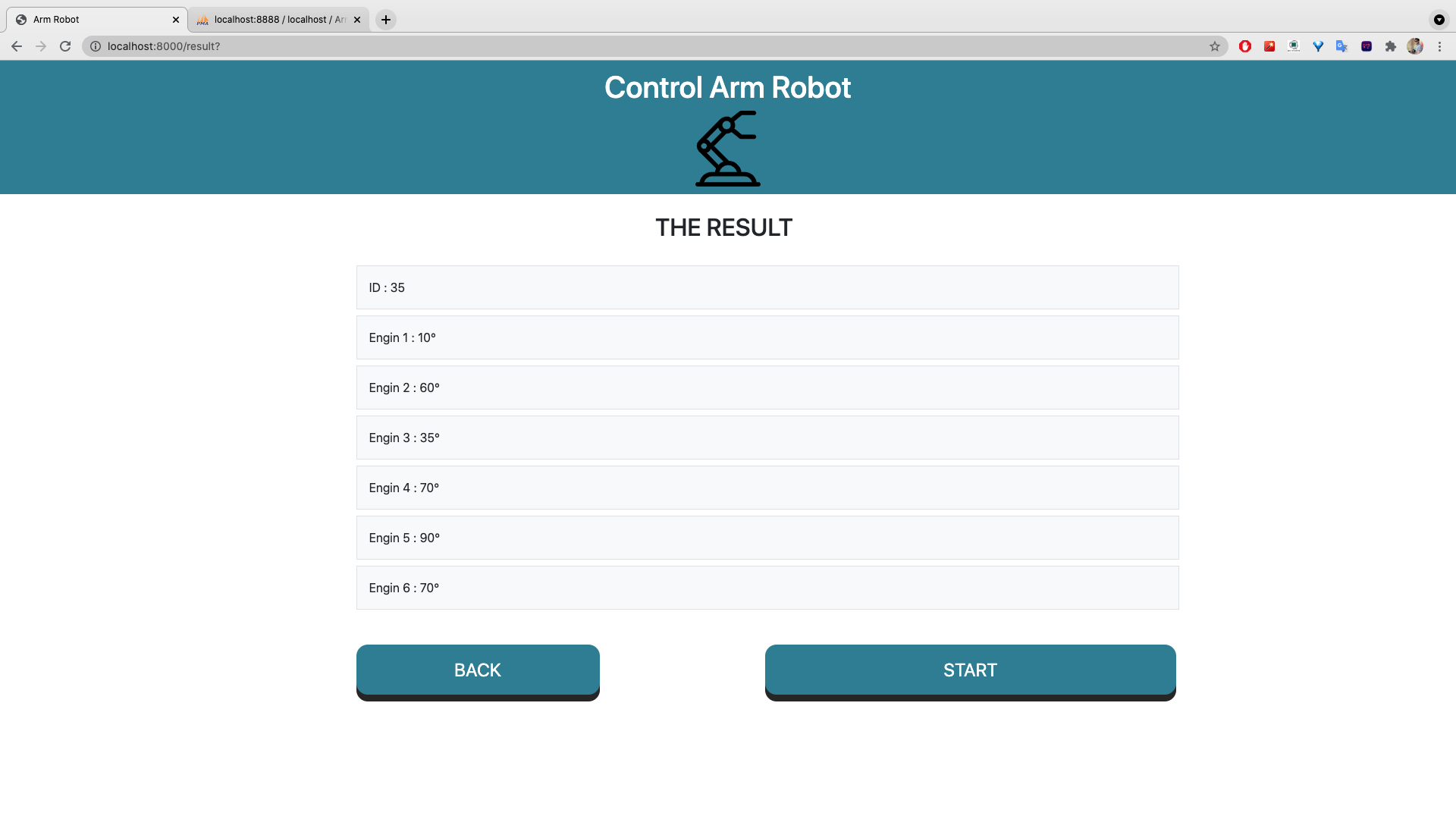
Task: Switch to the localhost:8888 phpMyAdmin tab
Action: coord(273,19)
